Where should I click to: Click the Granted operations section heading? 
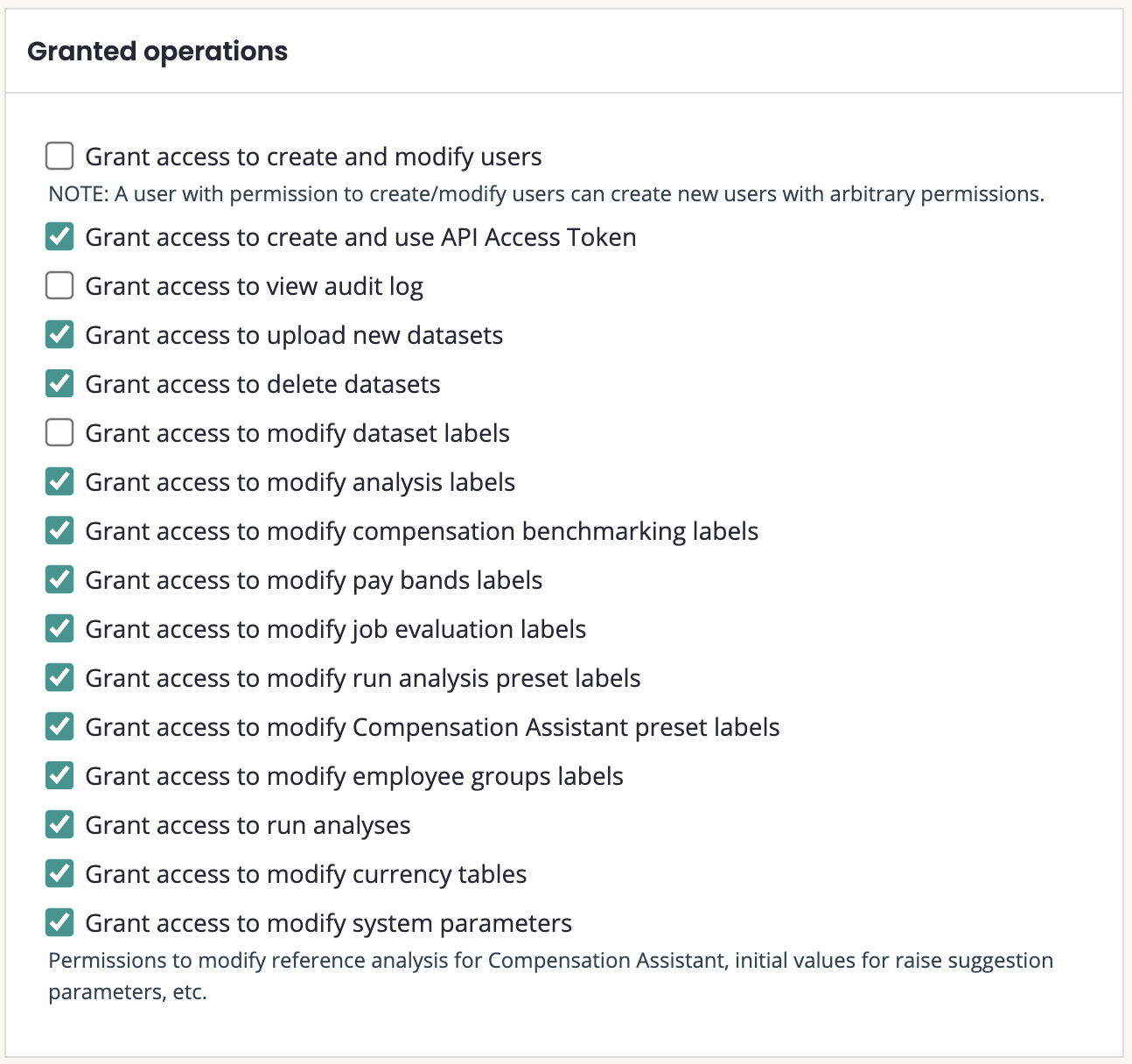157,52
